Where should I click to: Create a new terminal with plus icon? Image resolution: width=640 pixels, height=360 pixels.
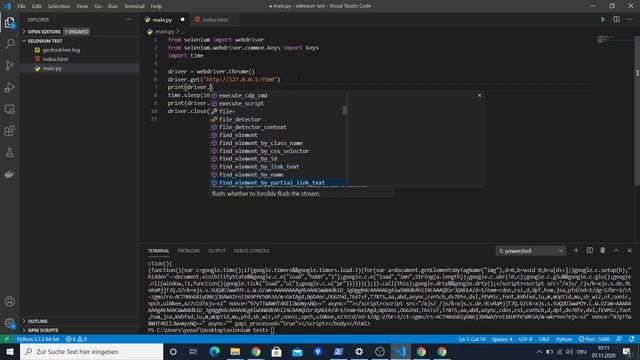576,250
